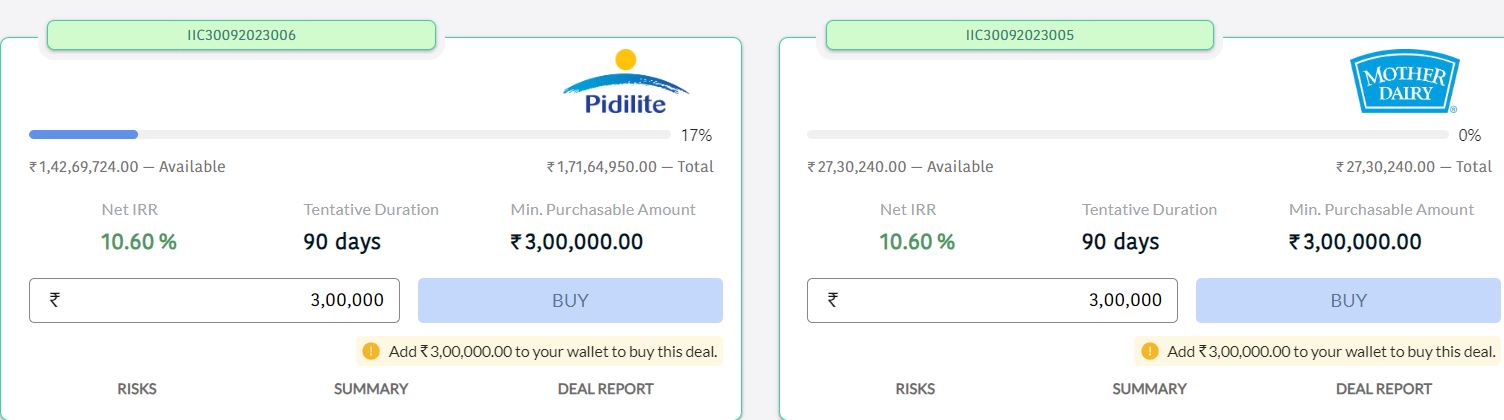
Task: Focus the Mother Dairy purchase amount input
Action: (x=992, y=300)
